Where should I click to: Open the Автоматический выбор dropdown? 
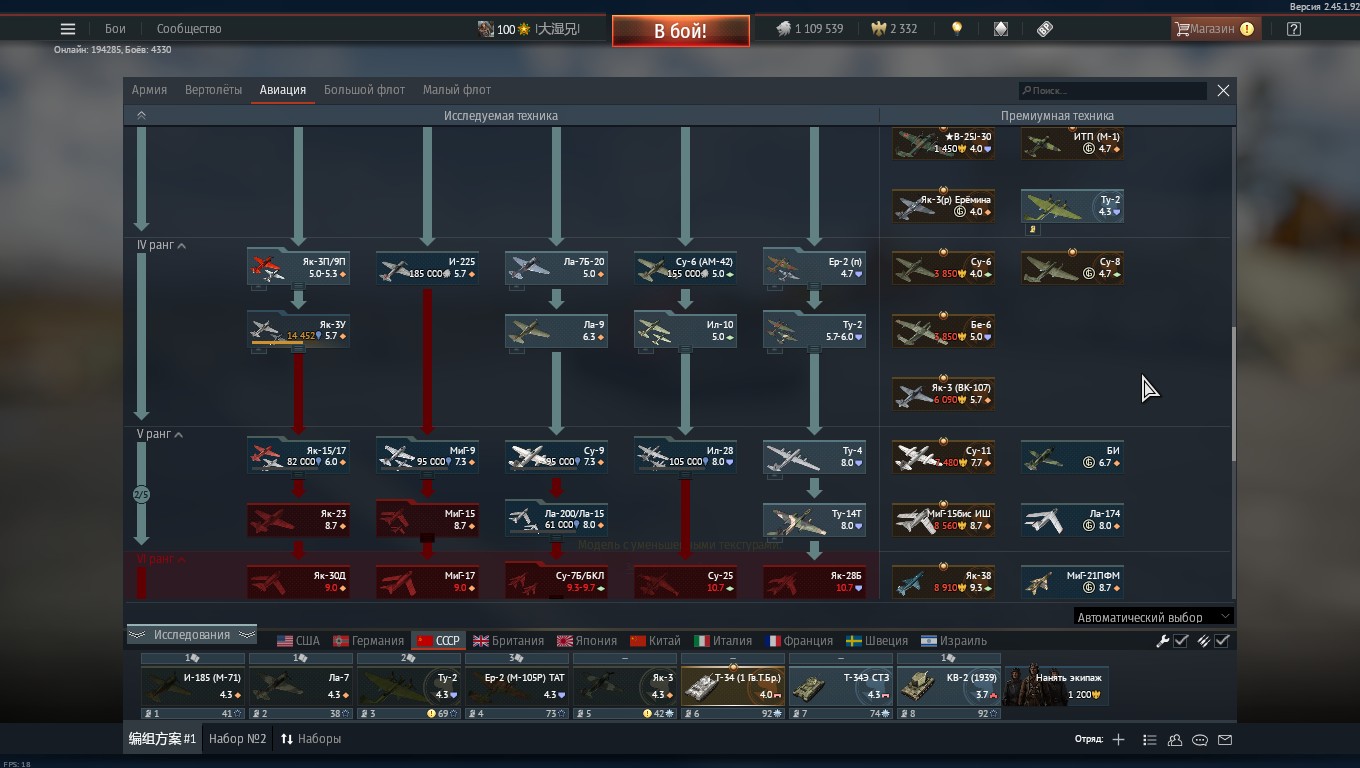tap(1153, 617)
